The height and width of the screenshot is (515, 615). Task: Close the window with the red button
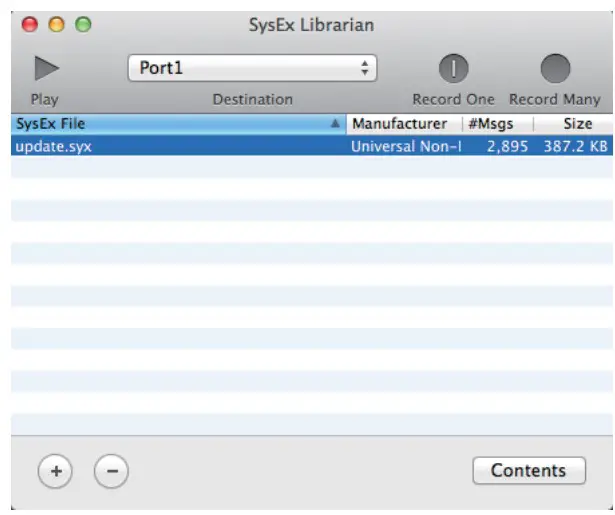30,24
